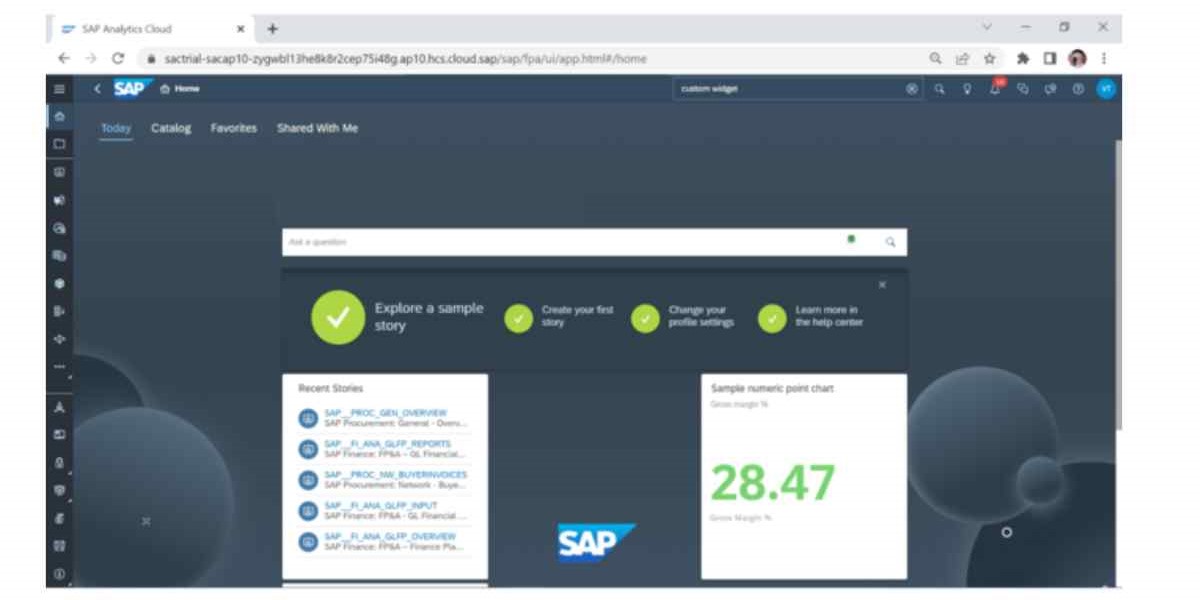Open the help question mark icon
1200x600 pixels.
1078,89
